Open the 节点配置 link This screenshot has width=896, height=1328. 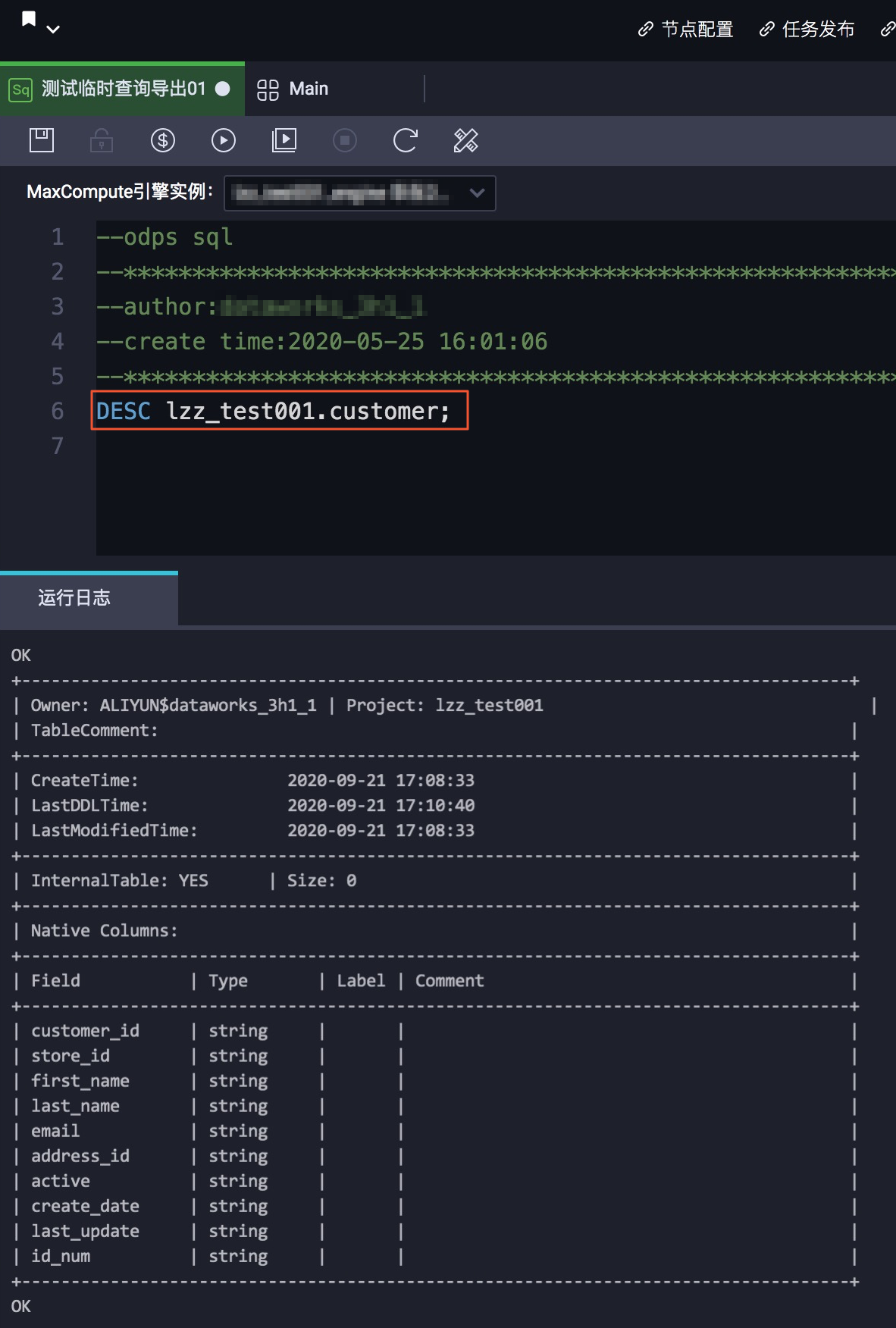coord(686,30)
